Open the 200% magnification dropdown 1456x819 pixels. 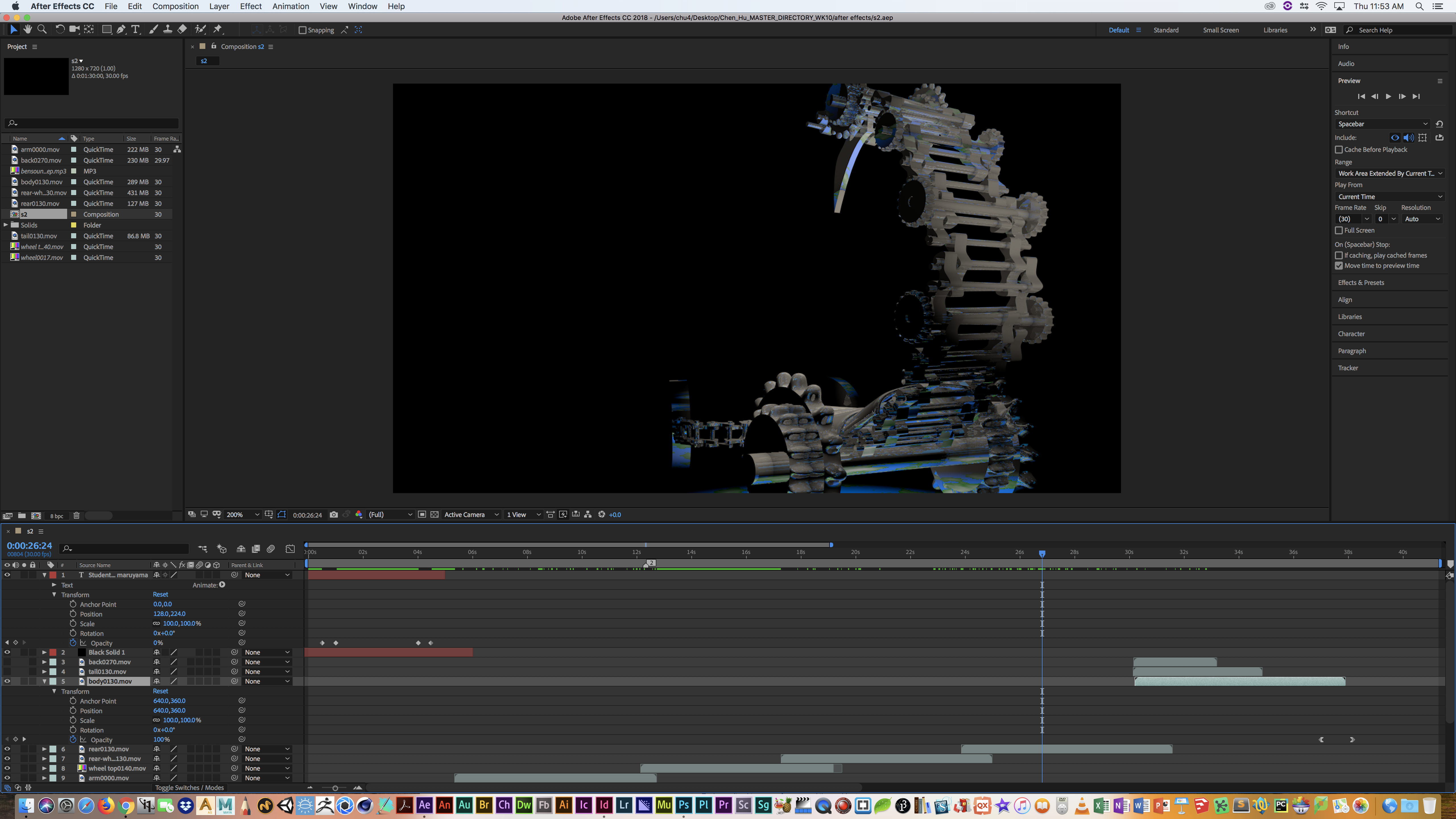pyautogui.click(x=243, y=514)
